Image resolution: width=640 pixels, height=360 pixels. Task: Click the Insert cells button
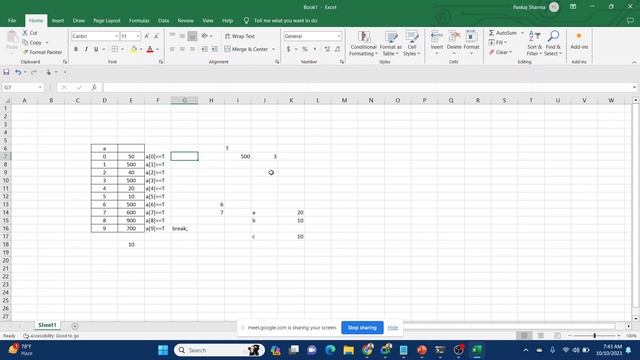coord(437,42)
